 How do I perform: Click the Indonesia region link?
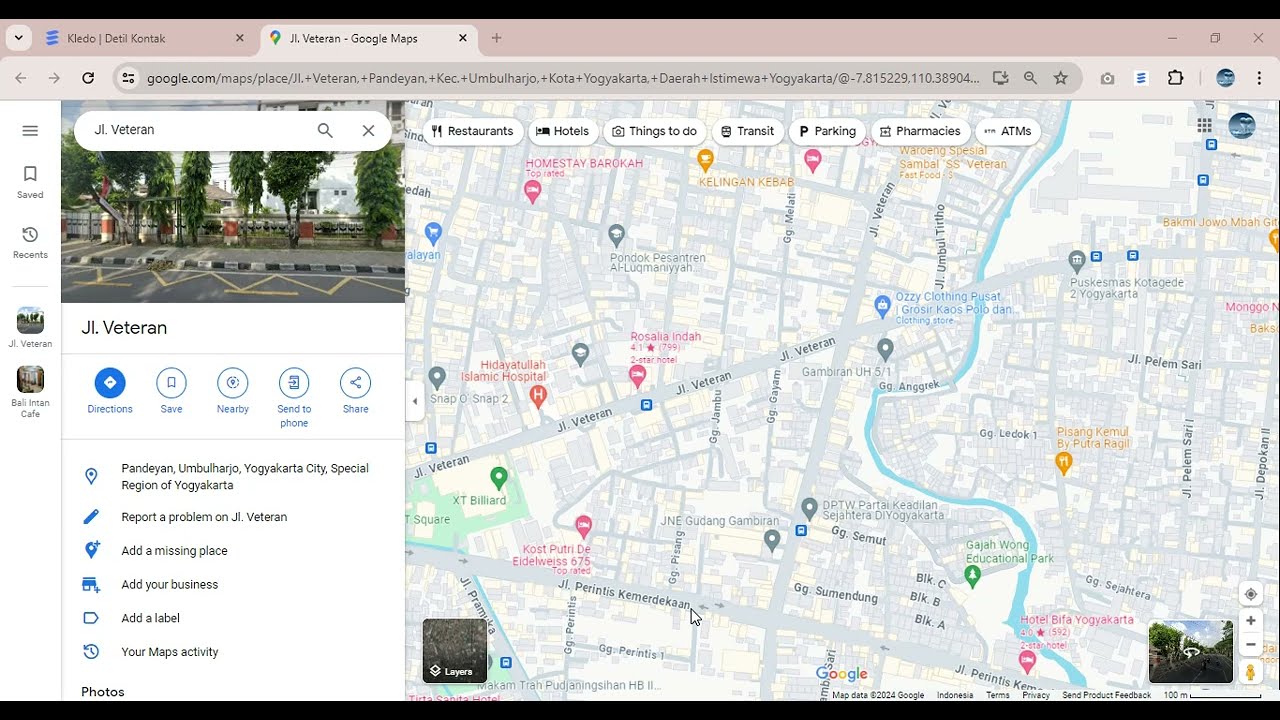click(955, 695)
